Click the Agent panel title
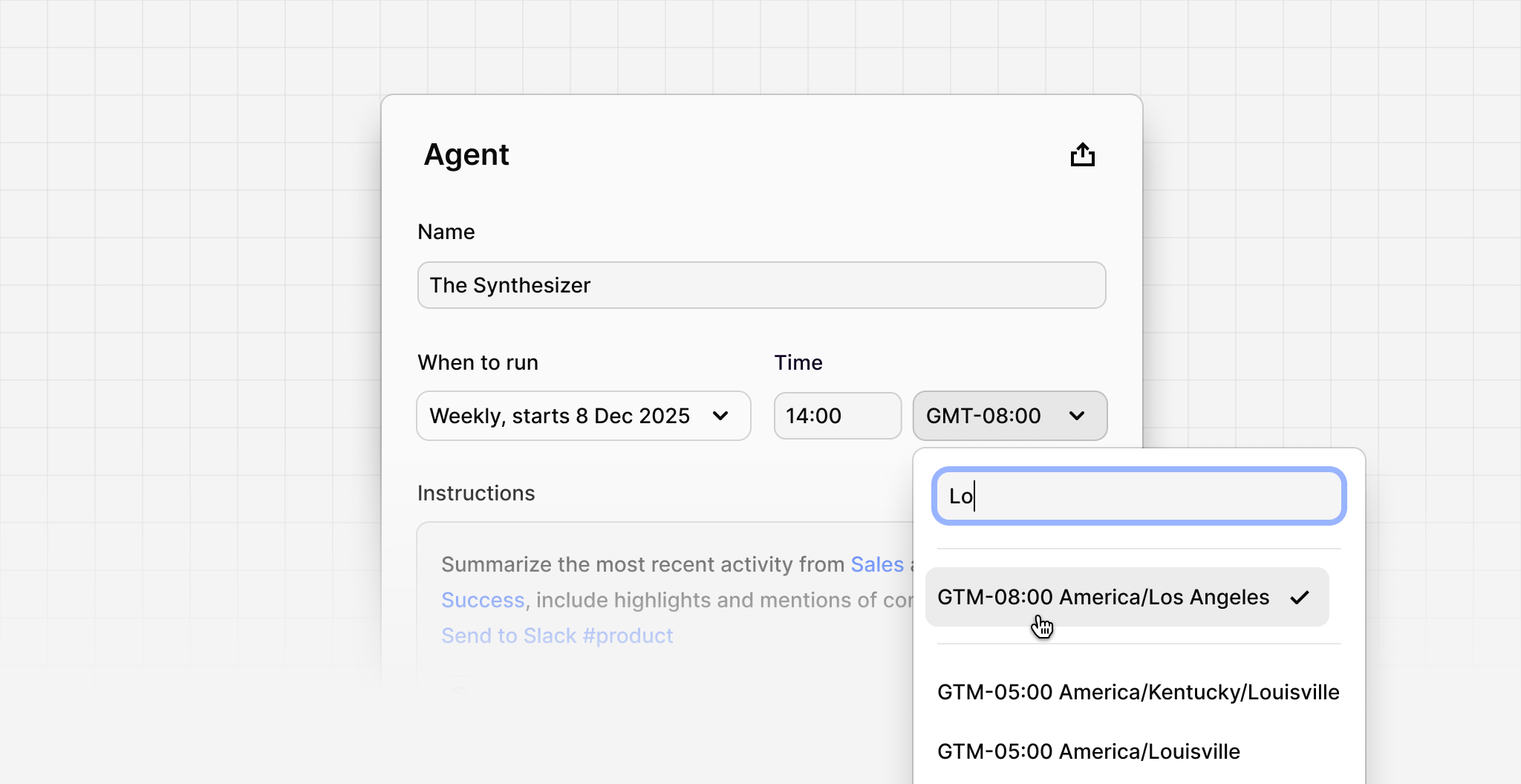Screen dimensions: 1521x784 coord(466,154)
